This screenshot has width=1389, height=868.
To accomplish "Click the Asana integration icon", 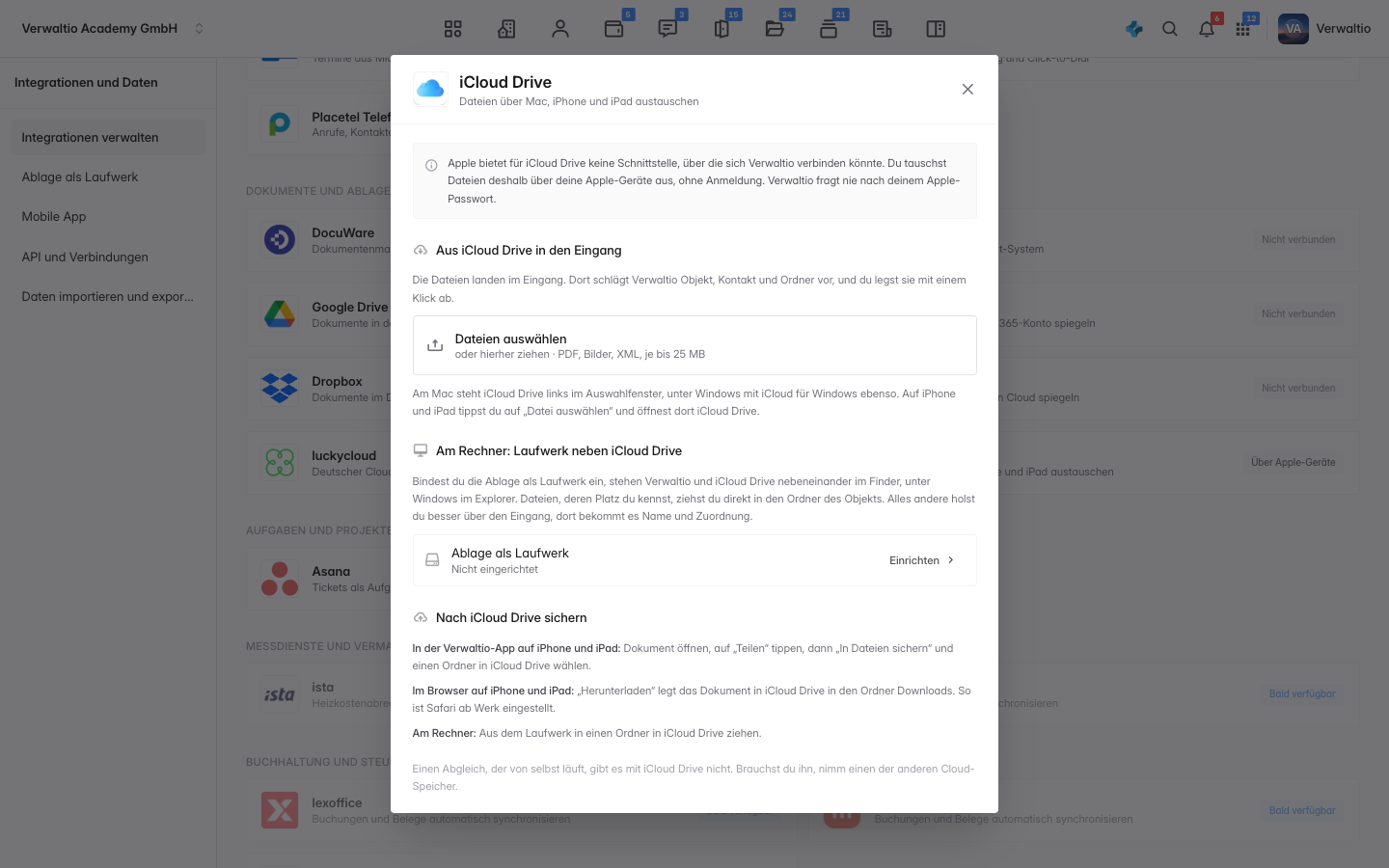I will (x=280, y=579).
